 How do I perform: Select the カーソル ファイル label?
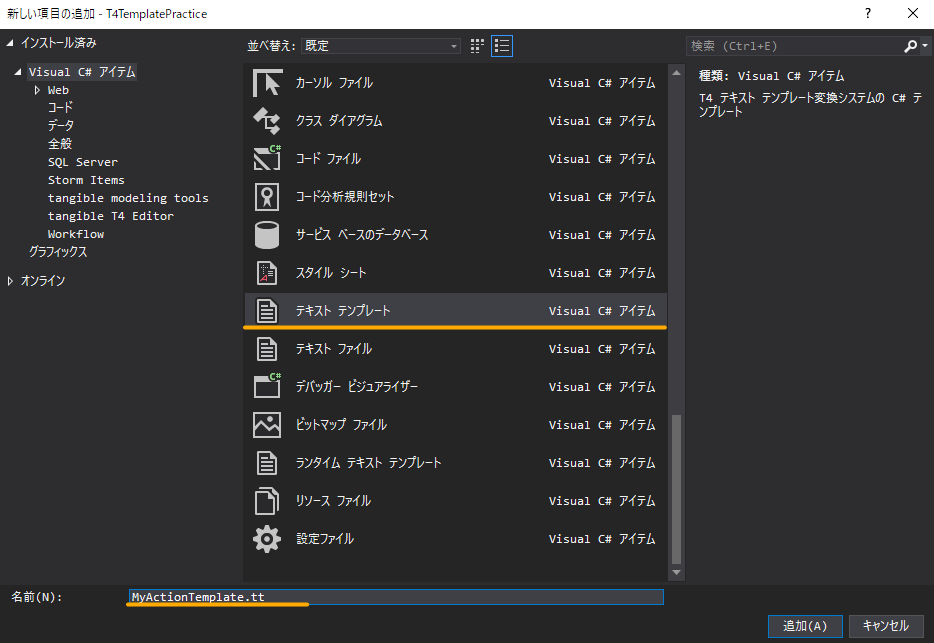[x=334, y=83]
